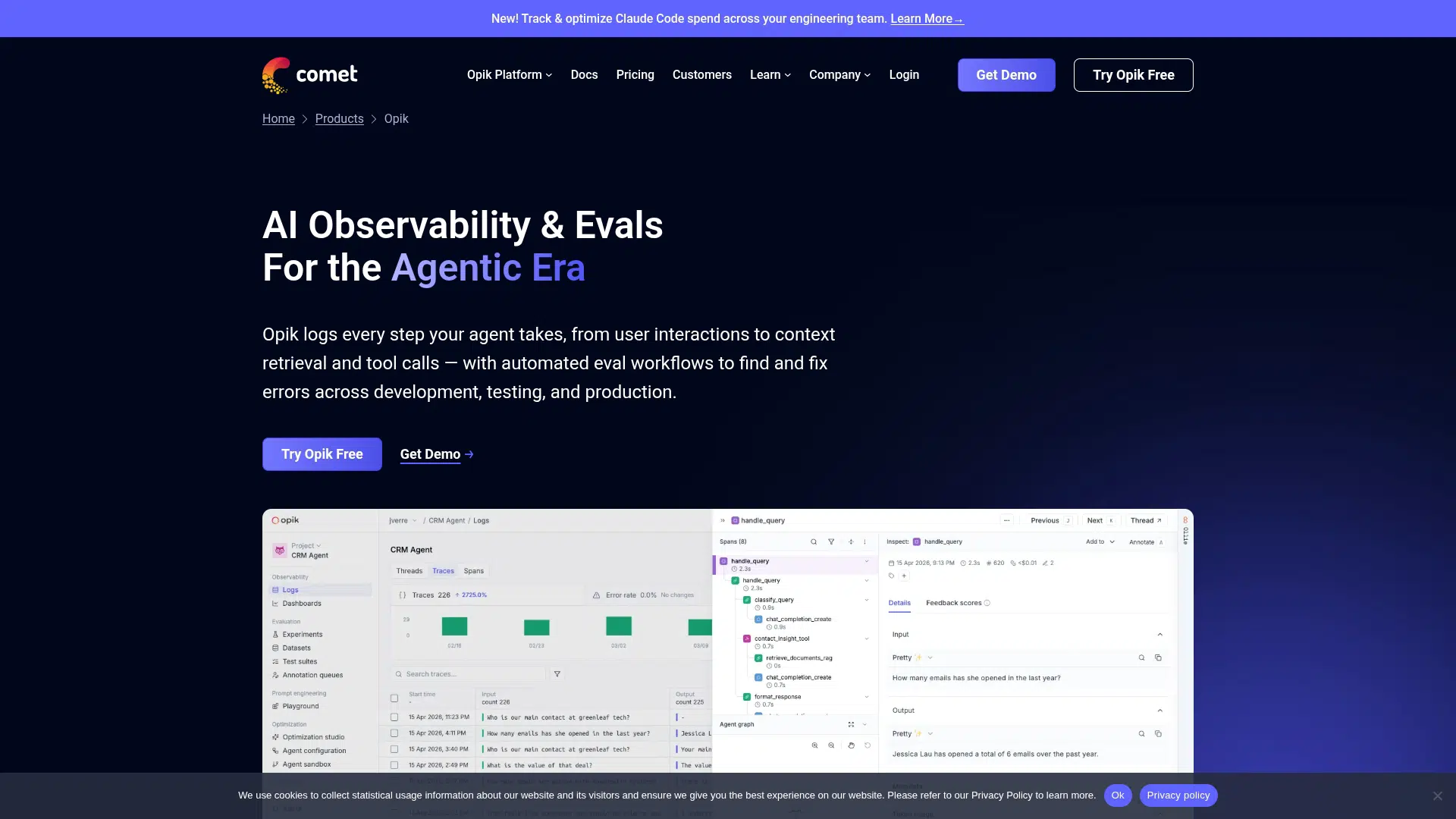The image size is (1456, 819).
Task: Copy the Output section content
Action: tap(1158, 734)
